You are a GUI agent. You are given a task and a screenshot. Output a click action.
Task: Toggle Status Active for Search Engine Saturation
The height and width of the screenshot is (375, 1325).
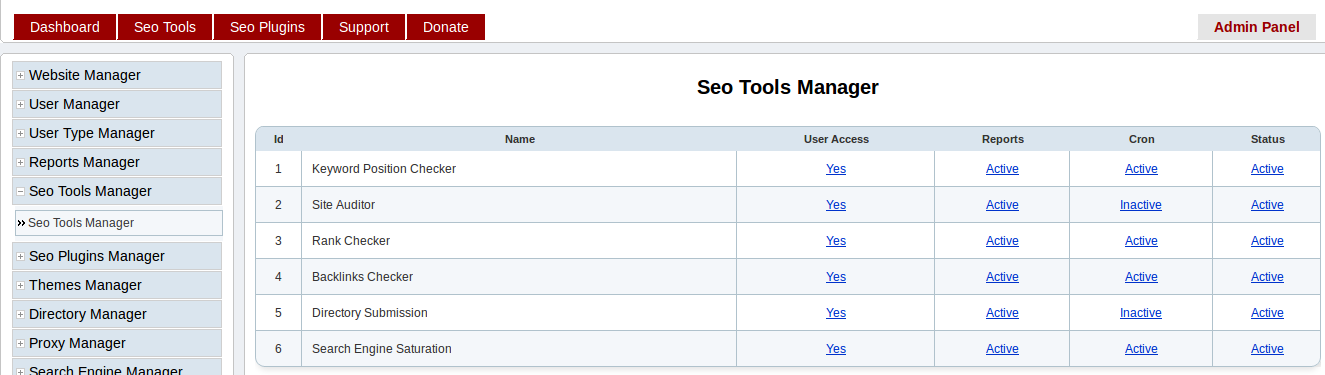click(x=1267, y=349)
